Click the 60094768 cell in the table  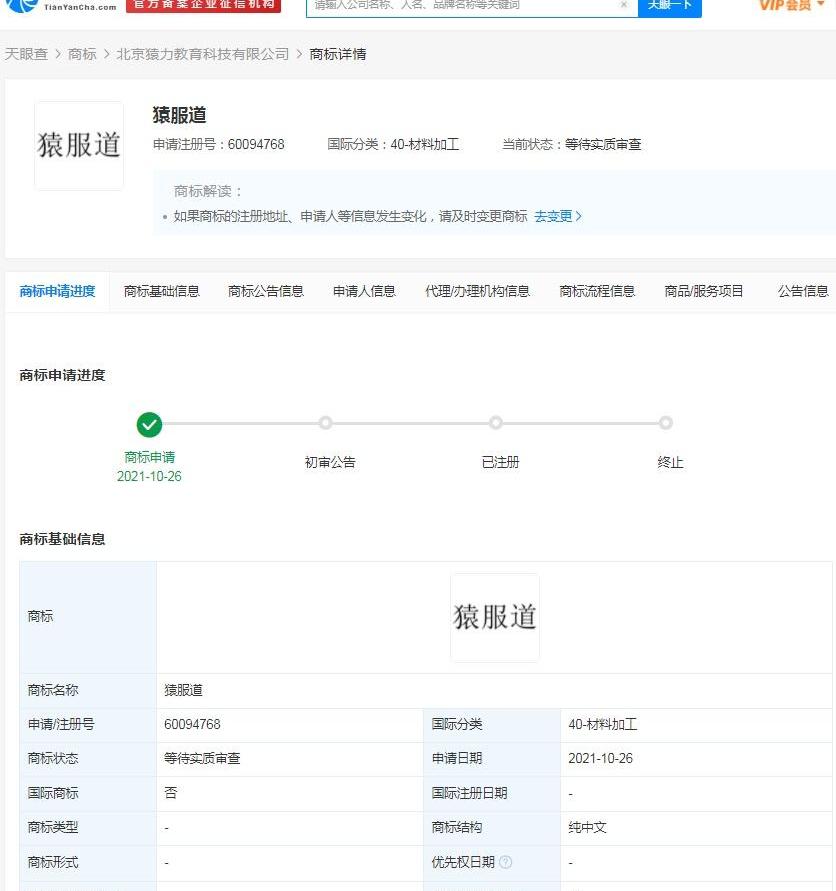[x=290, y=725]
